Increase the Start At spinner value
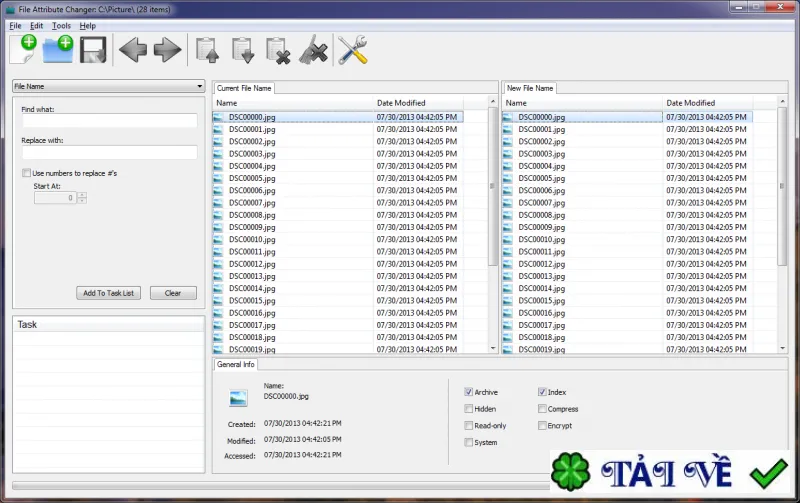800x503 pixels. [82, 195]
